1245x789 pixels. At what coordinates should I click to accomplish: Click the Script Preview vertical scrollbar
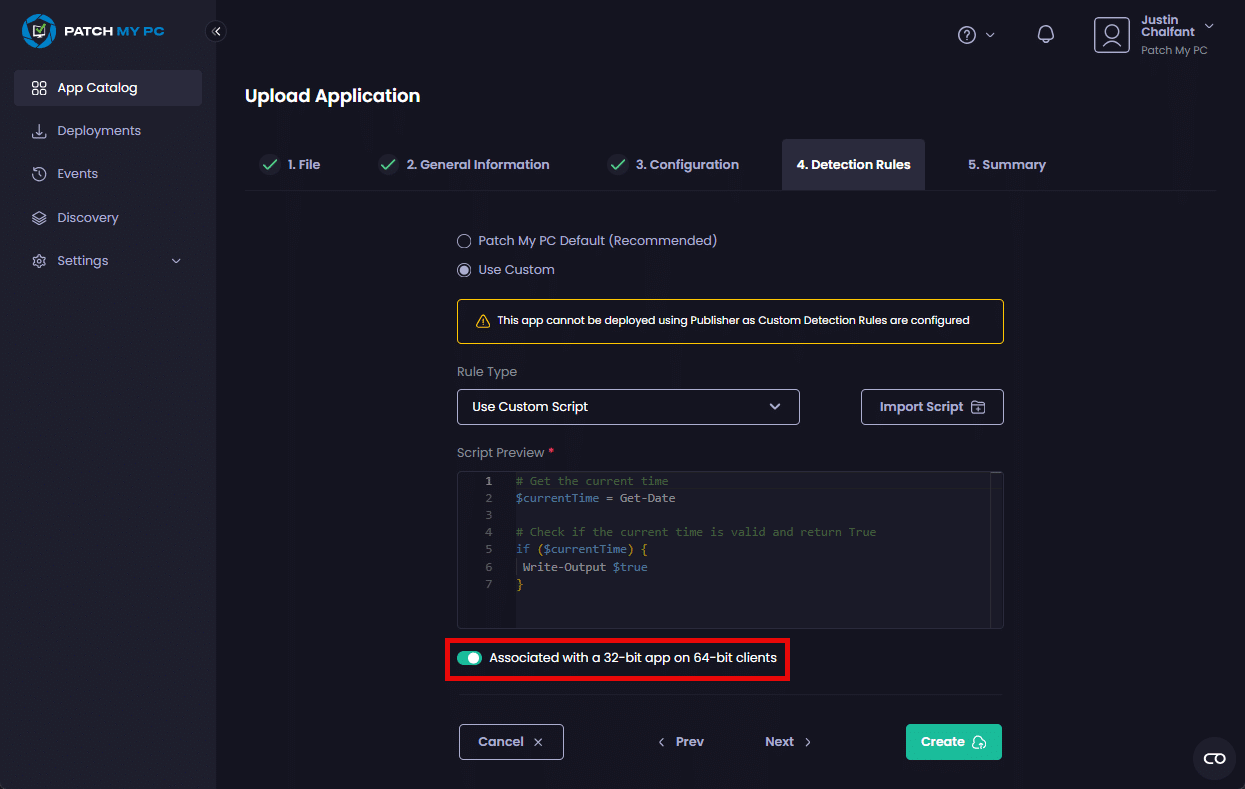996,550
